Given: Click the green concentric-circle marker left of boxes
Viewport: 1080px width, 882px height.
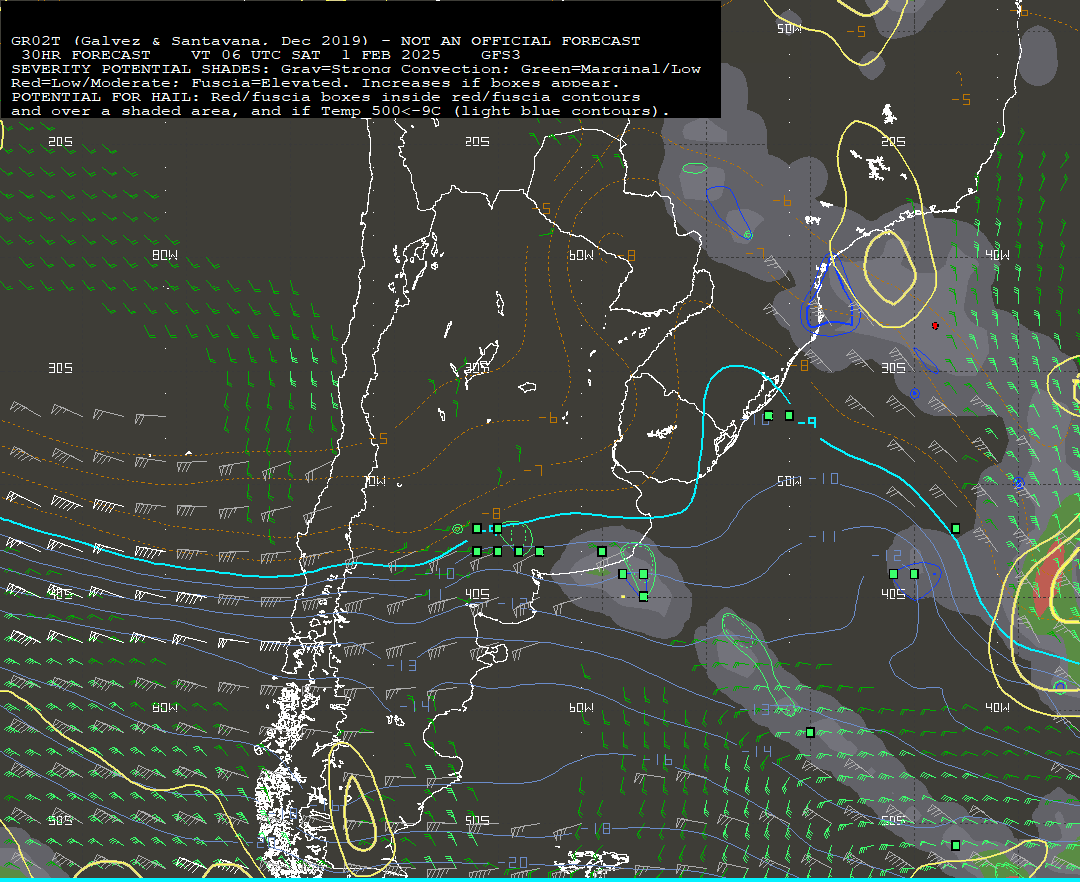Looking at the screenshot, I should (457, 529).
